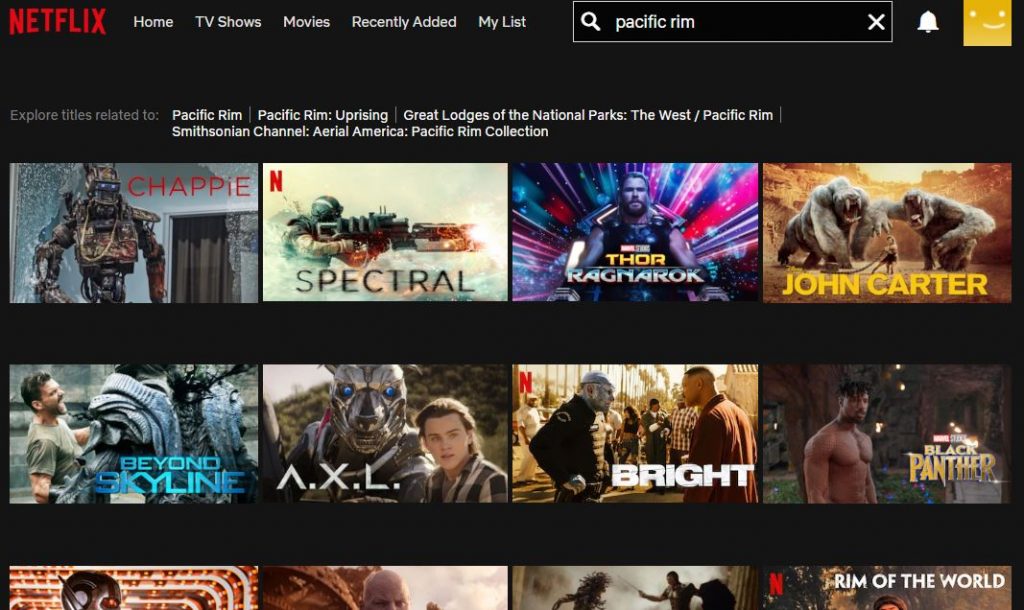Click the search magnifier icon
Viewport: 1024px width, 610px height.
pyautogui.click(x=591, y=22)
